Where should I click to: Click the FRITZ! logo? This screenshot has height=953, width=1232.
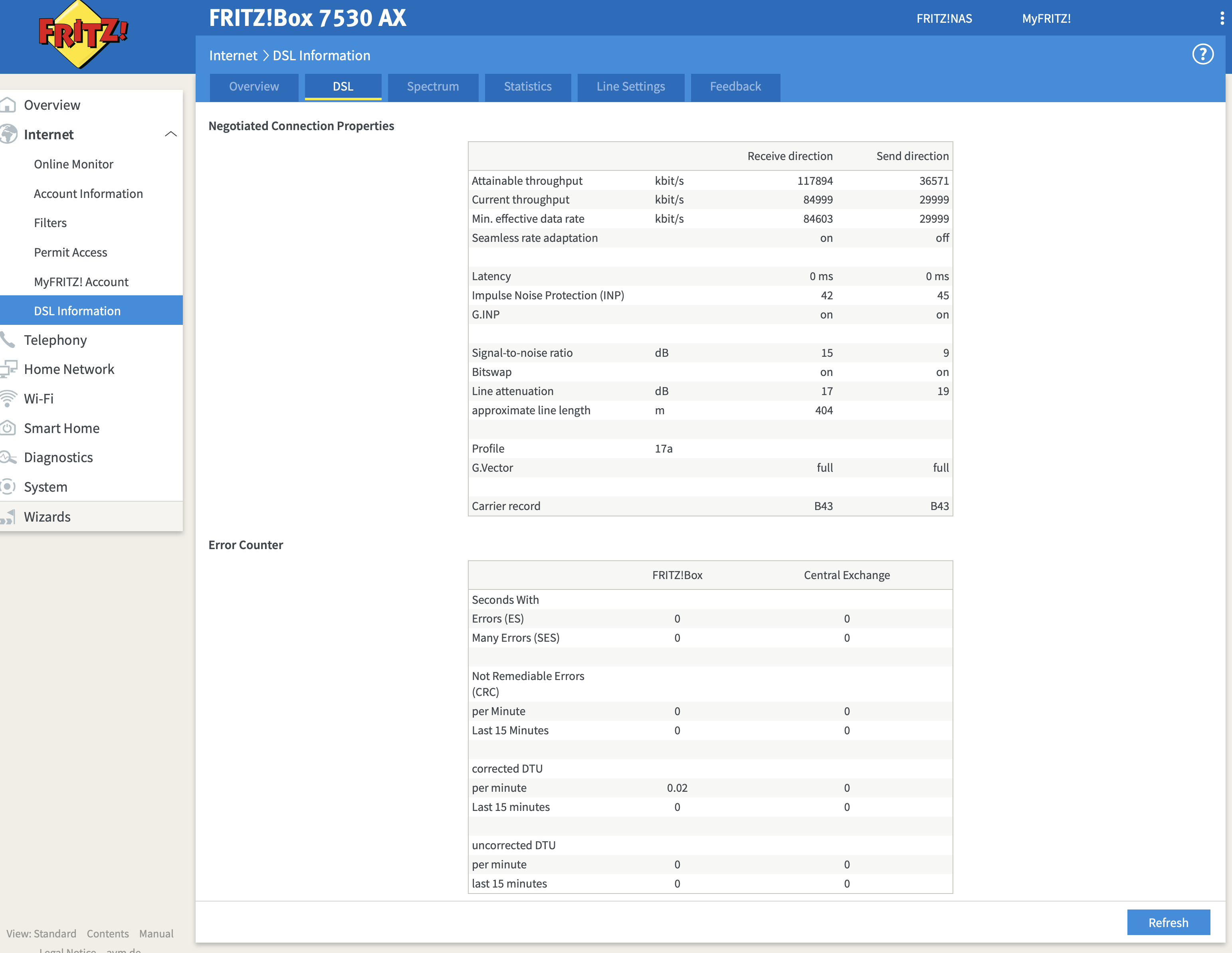coord(83,34)
